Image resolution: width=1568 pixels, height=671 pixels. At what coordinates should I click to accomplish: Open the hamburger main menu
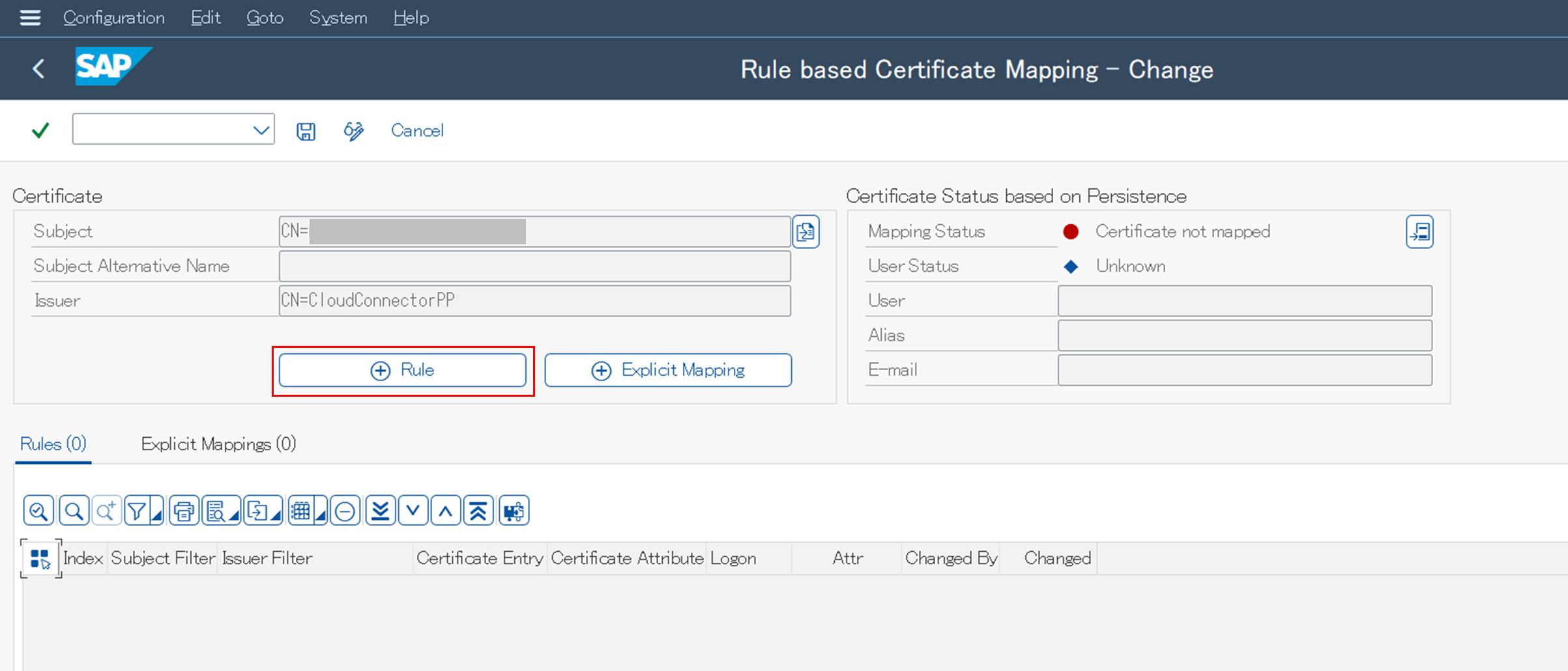click(x=30, y=18)
